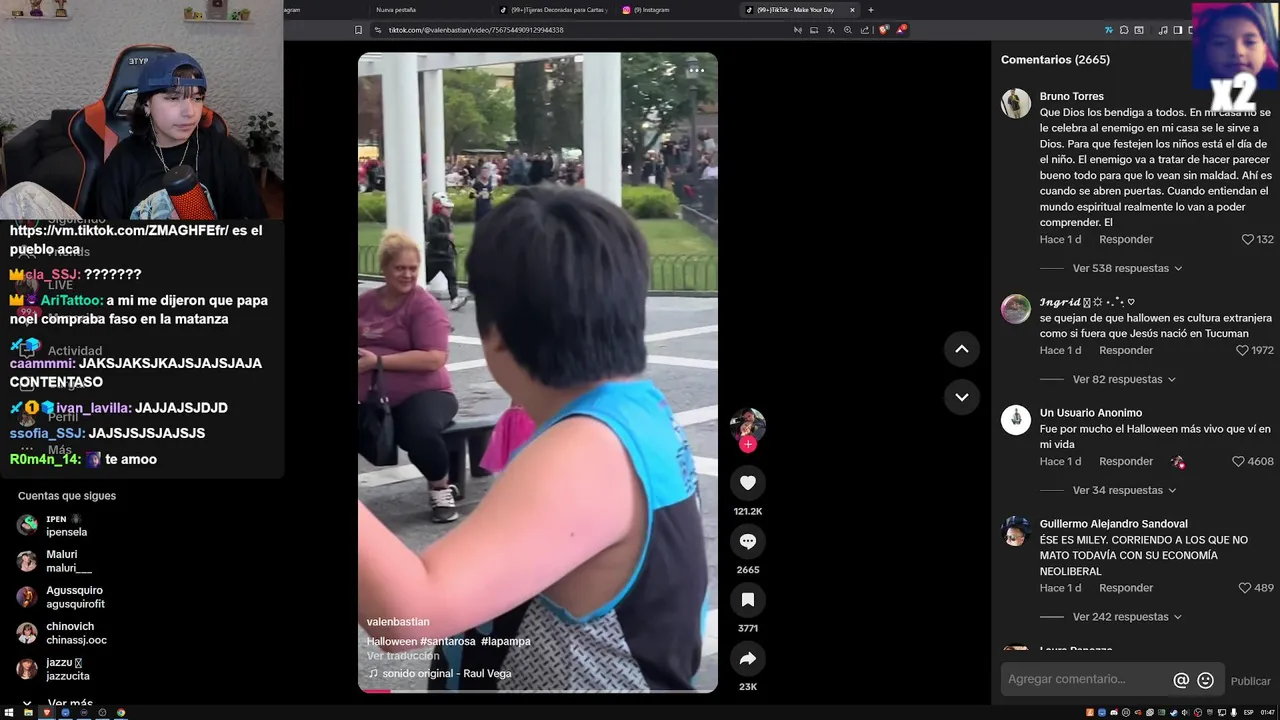This screenshot has width=1280, height=720.
Task: Reply to Un Usuario Anonimo's comment
Action: click(x=1126, y=462)
